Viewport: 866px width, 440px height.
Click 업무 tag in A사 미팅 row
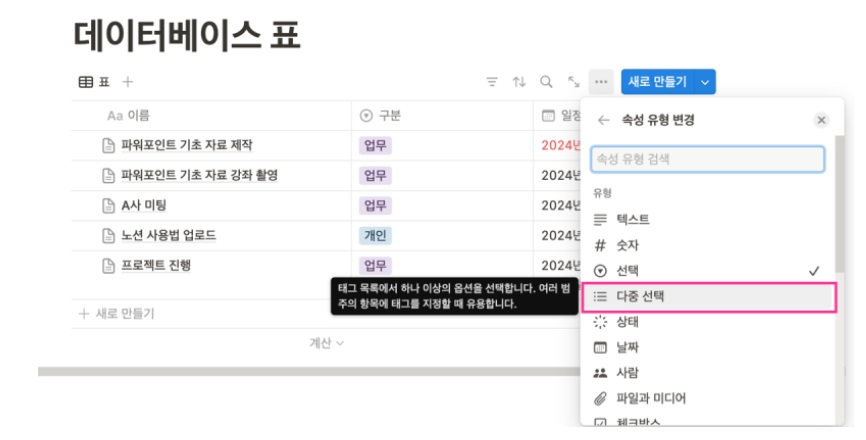(375, 205)
